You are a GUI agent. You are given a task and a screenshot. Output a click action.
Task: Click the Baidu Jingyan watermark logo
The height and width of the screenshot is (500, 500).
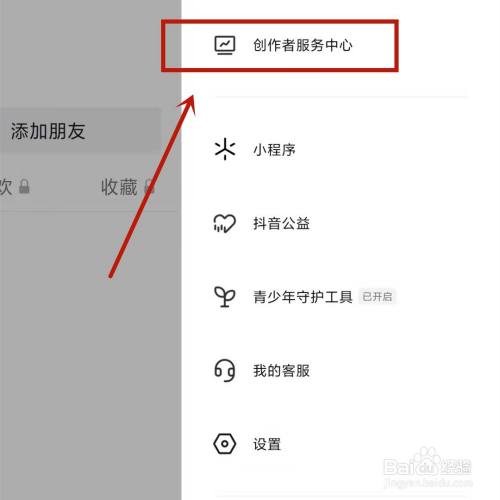coord(428,467)
